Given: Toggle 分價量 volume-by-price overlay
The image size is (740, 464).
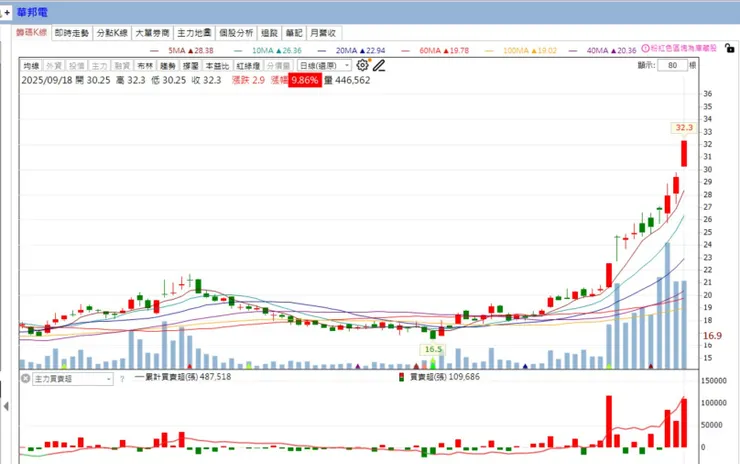Looking at the screenshot, I should pyautogui.click(x=278, y=66).
